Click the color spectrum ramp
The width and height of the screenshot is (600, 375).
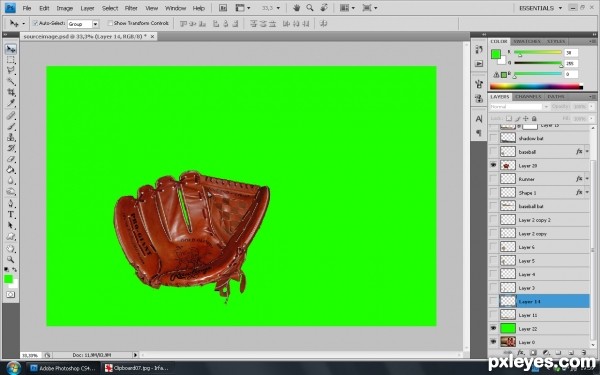[x=536, y=86]
